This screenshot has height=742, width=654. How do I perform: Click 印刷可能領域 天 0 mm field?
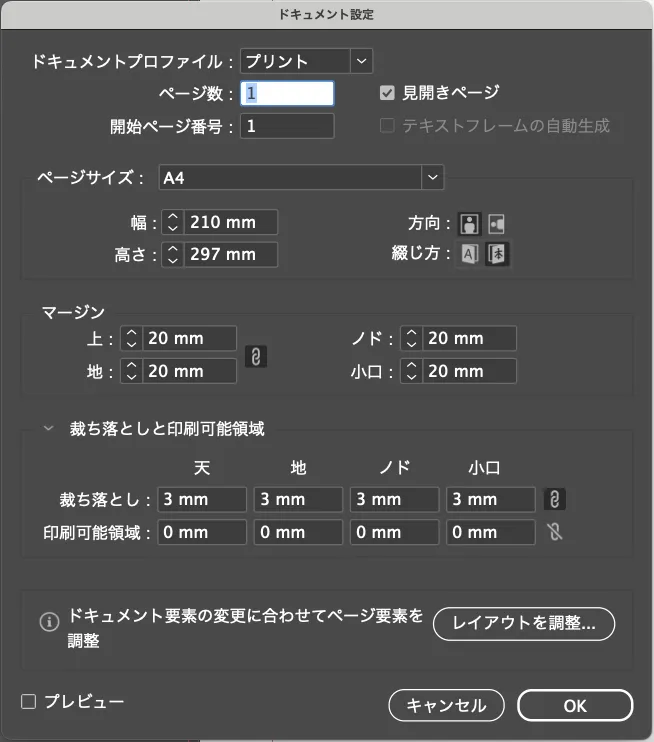202,532
